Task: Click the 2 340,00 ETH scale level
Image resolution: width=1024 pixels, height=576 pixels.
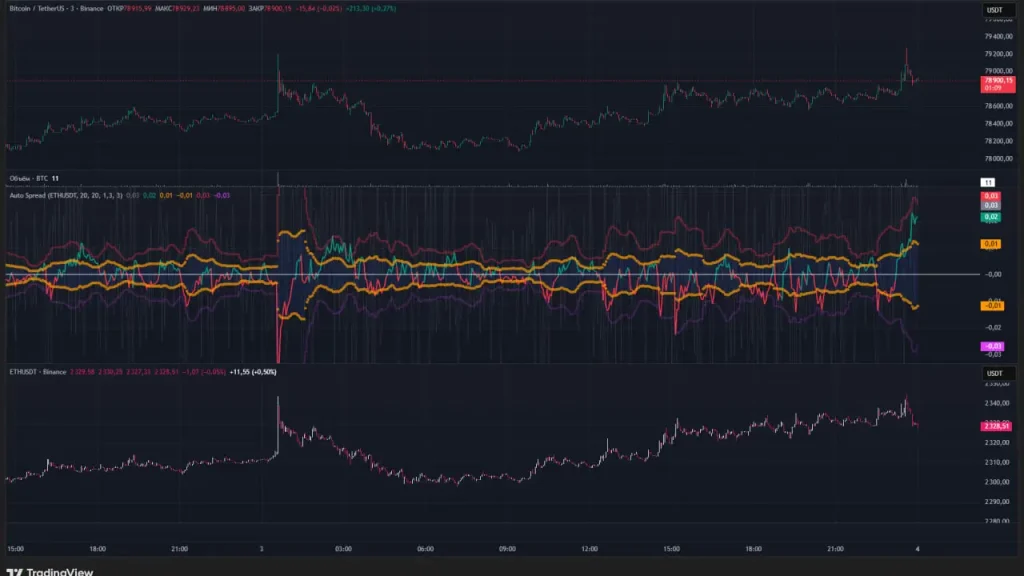Action: (997, 404)
